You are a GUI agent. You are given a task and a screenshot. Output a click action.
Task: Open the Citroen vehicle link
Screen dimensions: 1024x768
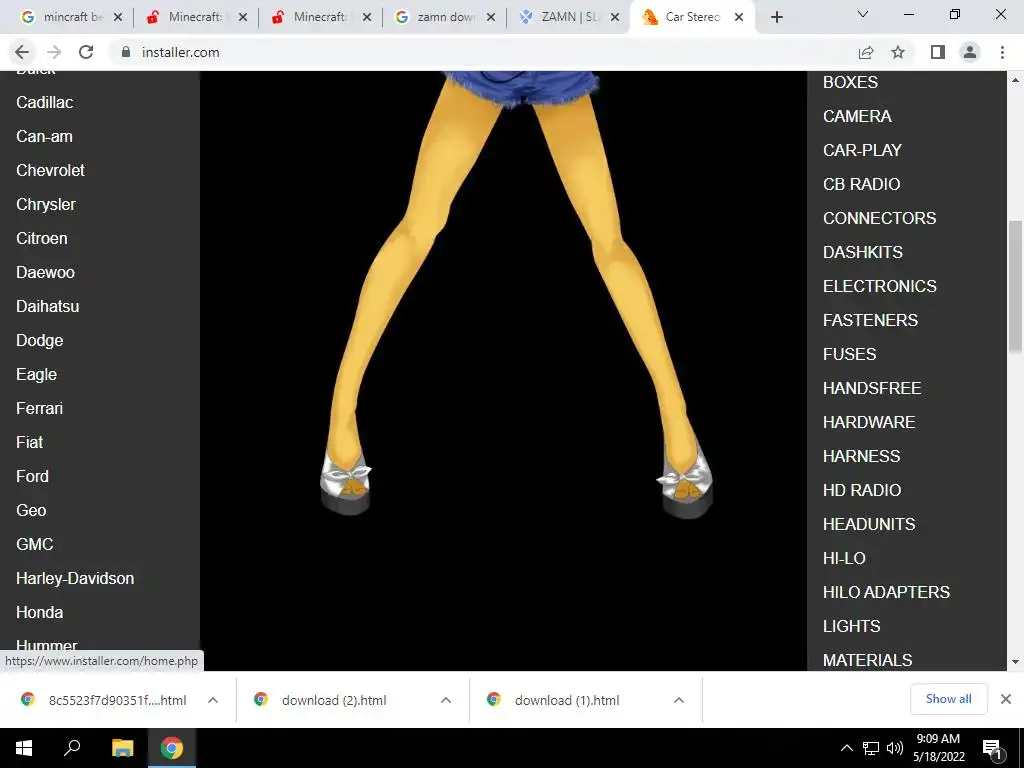click(x=42, y=238)
